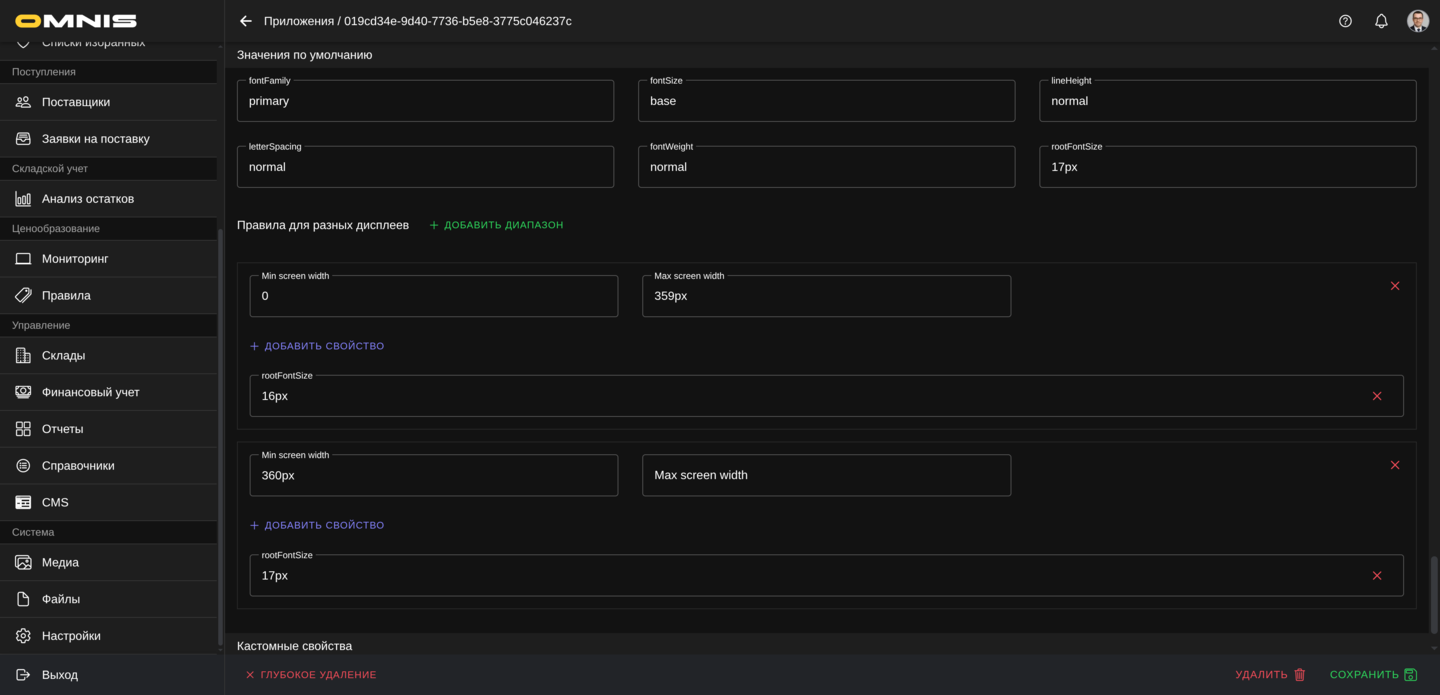
Task: Click the notifications bell
Action: tap(1381, 20)
